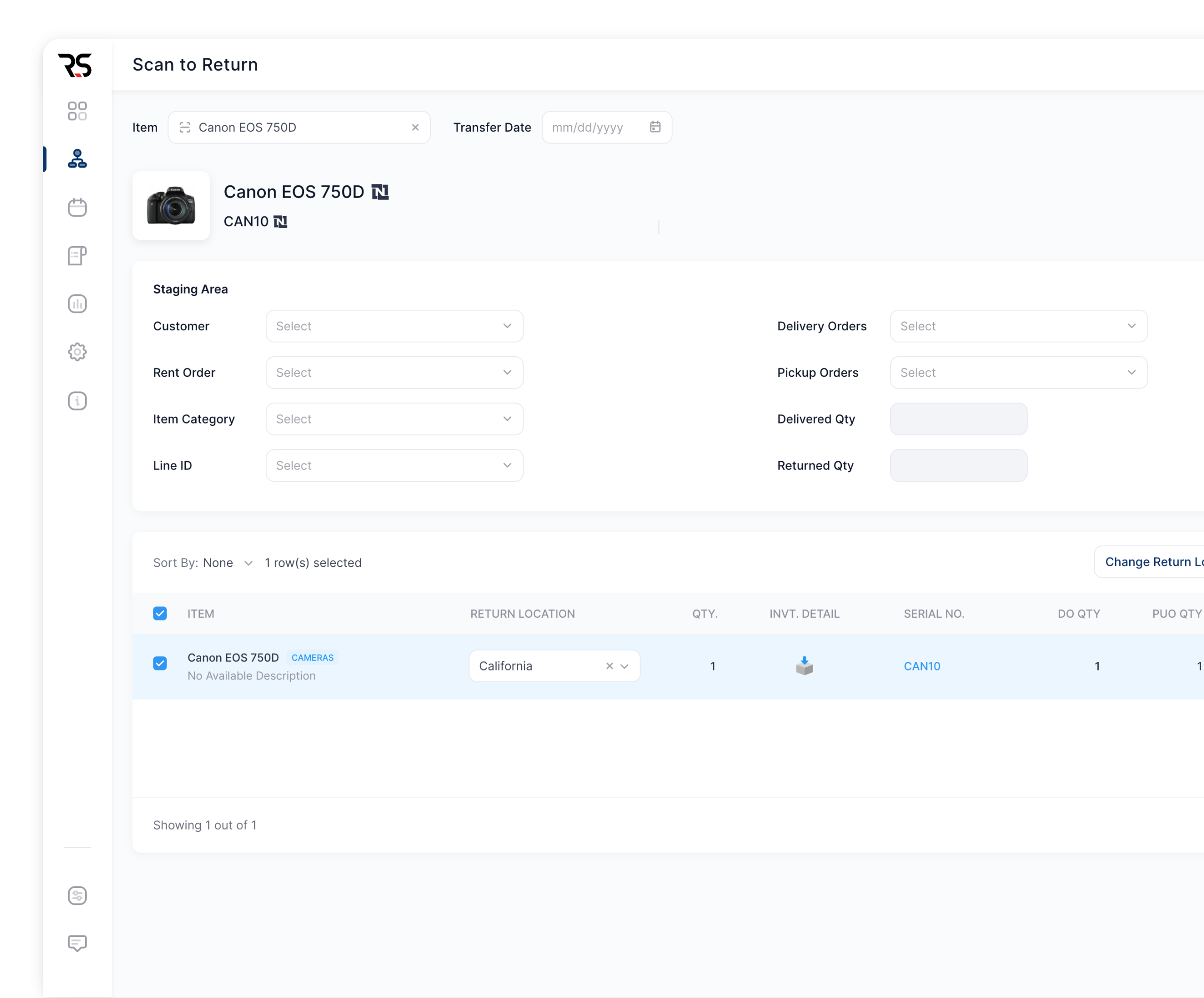Click the NetSuite icon beside CAN10 code
Screen dimensions: 1204x998
(x=280, y=222)
